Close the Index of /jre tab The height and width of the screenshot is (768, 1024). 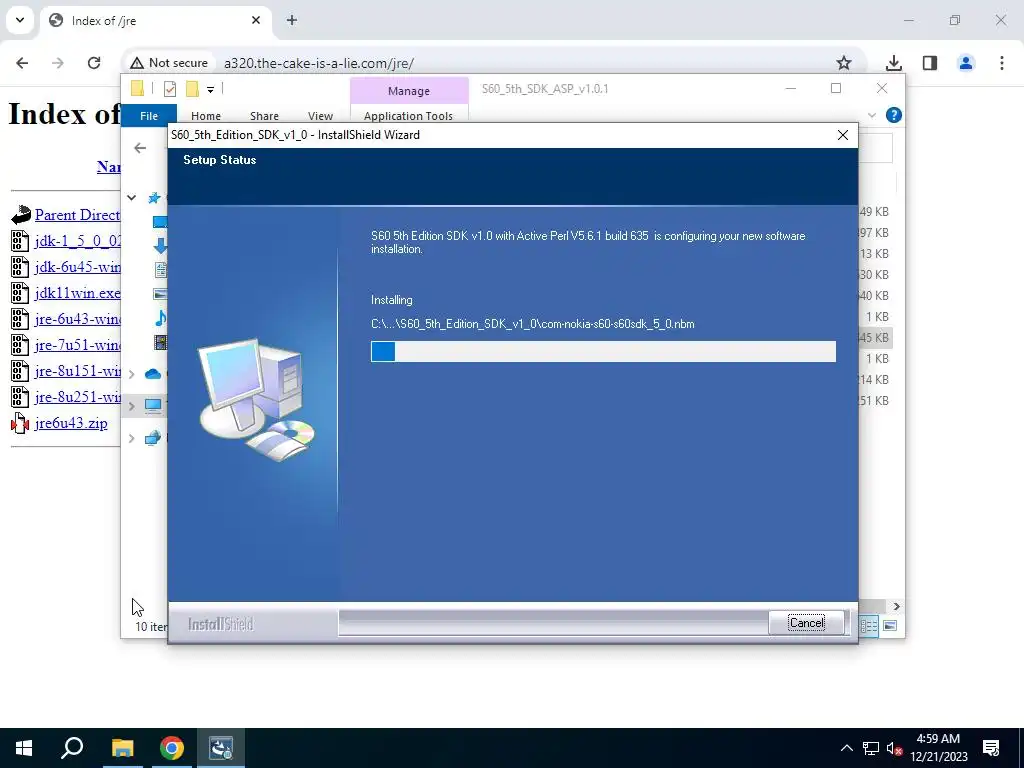pyautogui.click(x=256, y=20)
